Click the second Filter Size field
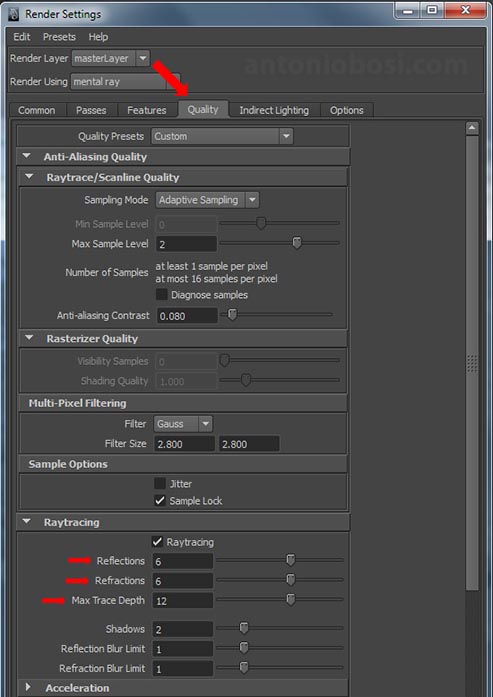Viewport: 493px width, 697px height. click(249, 444)
